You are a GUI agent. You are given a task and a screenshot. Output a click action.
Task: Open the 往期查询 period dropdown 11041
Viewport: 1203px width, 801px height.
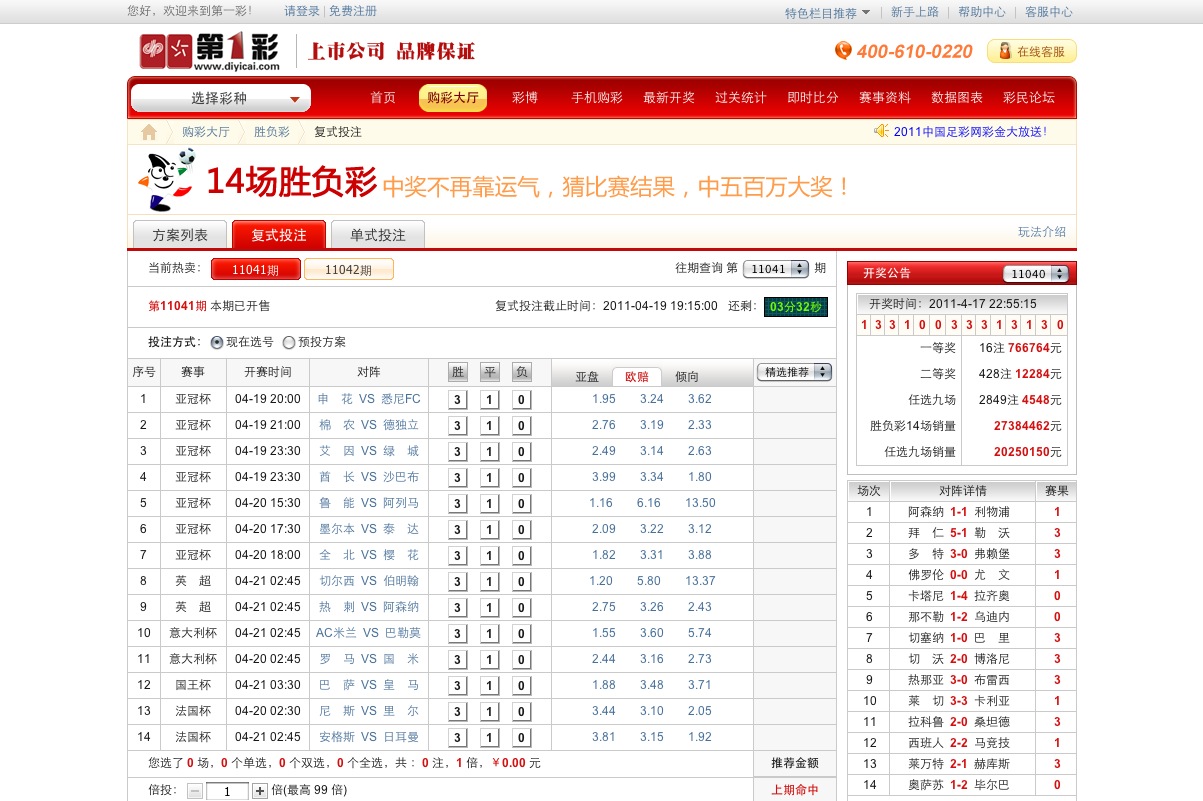click(776, 268)
